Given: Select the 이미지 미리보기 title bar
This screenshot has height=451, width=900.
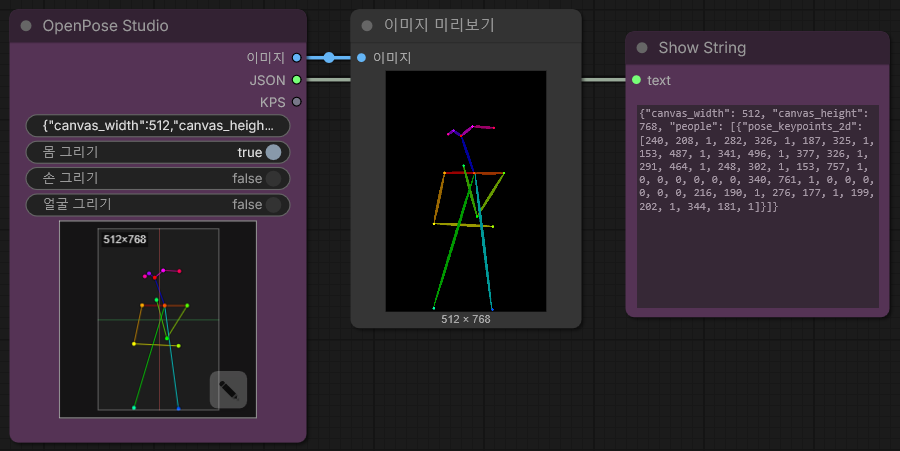Looking at the screenshot, I should click(465, 25).
